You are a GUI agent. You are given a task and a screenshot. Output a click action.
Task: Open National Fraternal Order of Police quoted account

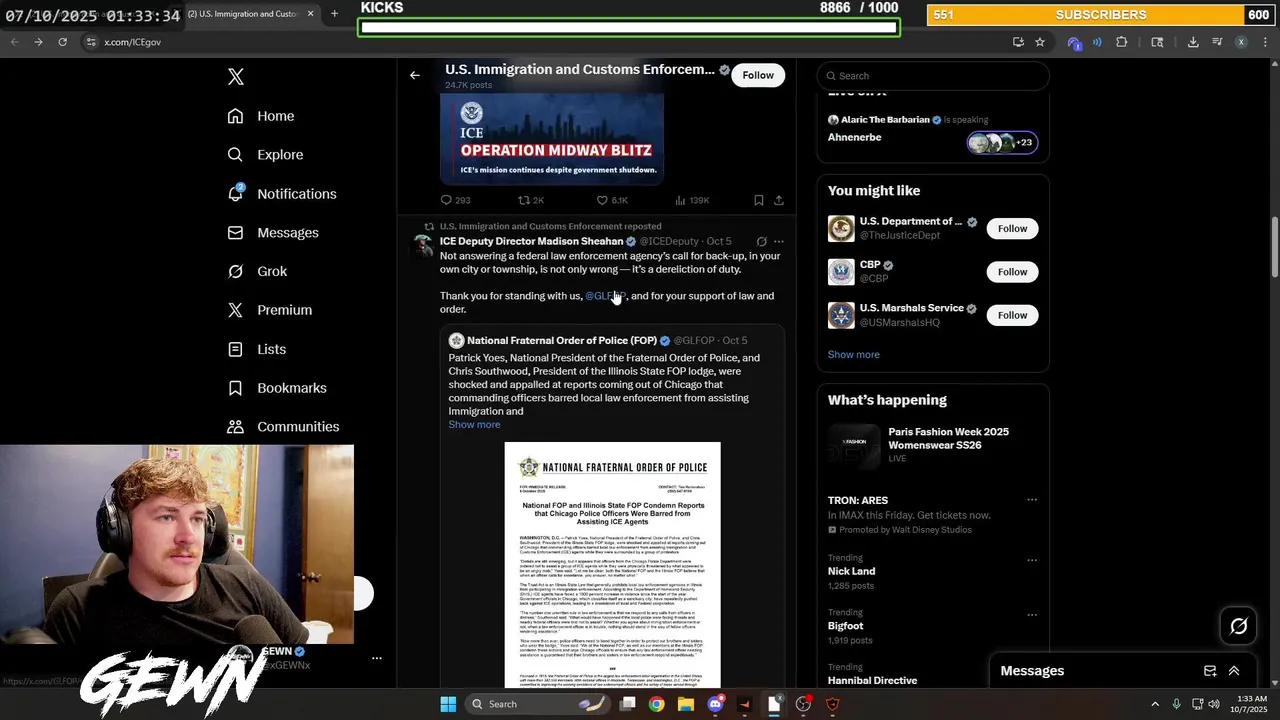pyautogui.click(x=562, y=341)
